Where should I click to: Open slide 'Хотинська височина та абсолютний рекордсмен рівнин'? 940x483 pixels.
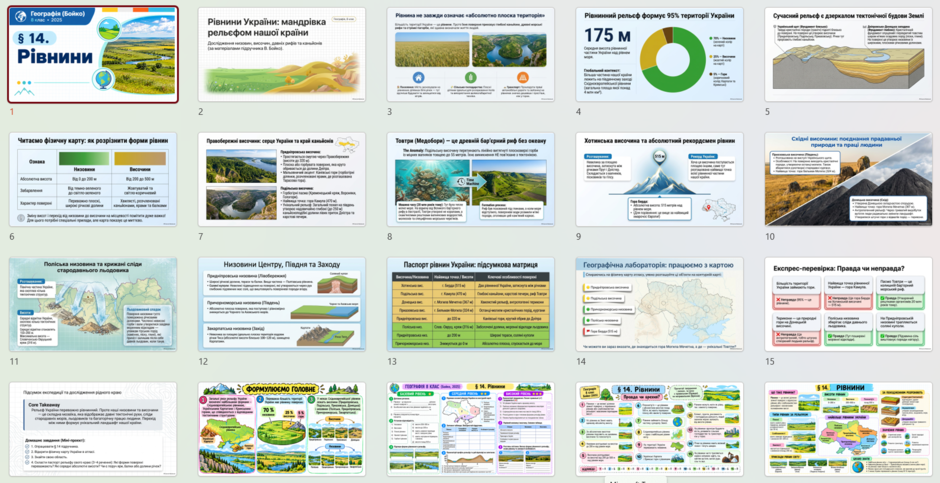click(x=659, y=179)
